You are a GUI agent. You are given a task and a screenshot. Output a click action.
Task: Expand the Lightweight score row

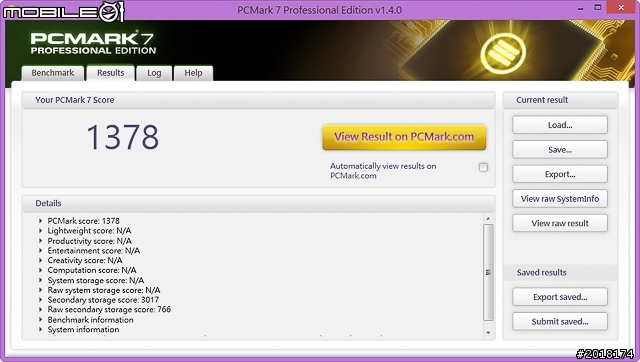coord(40,231)
